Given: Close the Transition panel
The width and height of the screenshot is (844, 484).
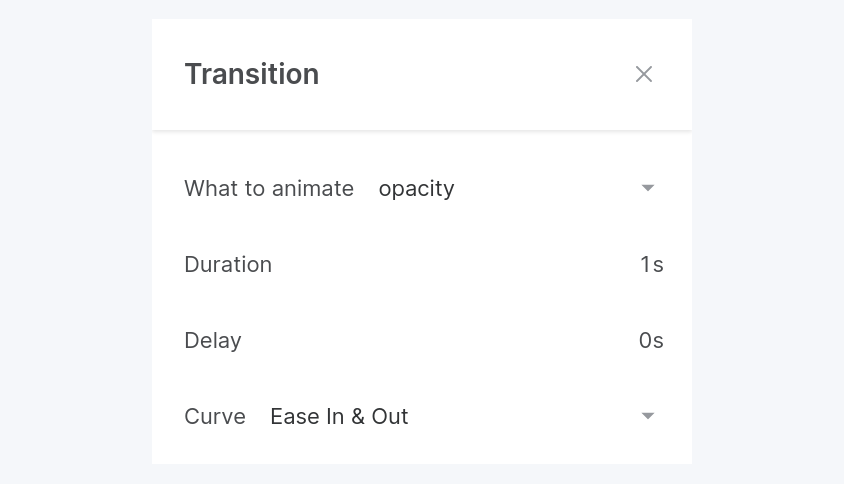Looking at the screenshot, I should [644, 74].
